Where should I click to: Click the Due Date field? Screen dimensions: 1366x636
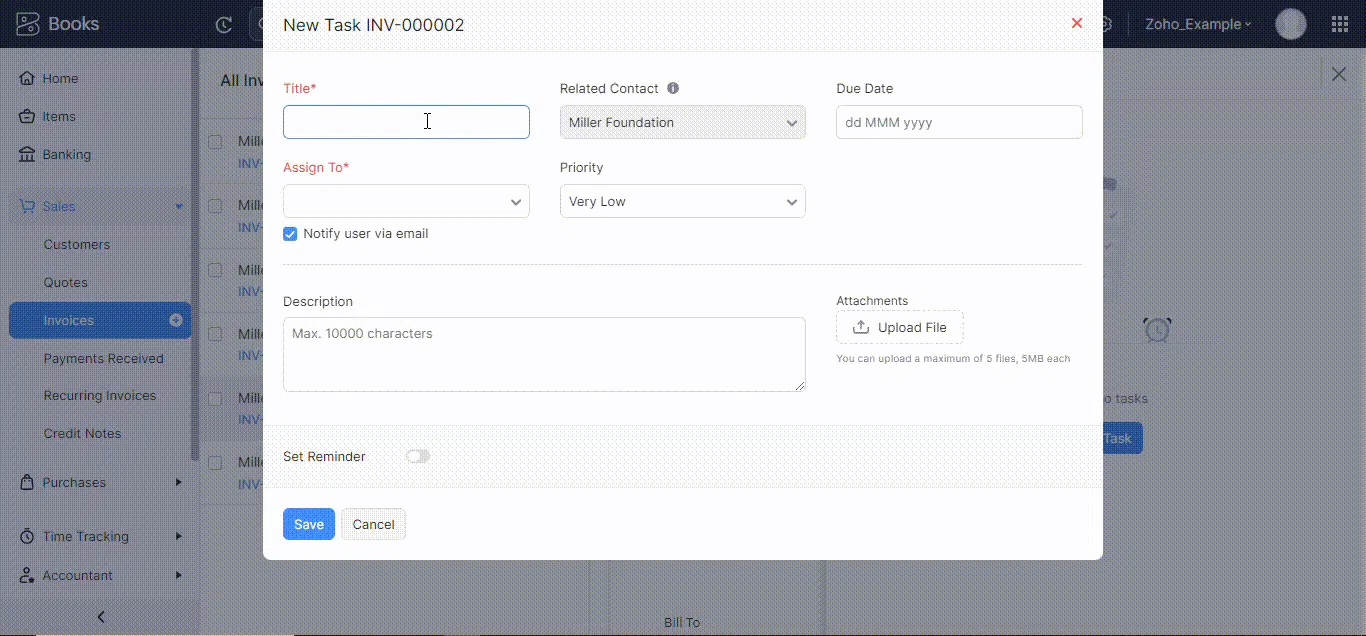pos(958,122)
